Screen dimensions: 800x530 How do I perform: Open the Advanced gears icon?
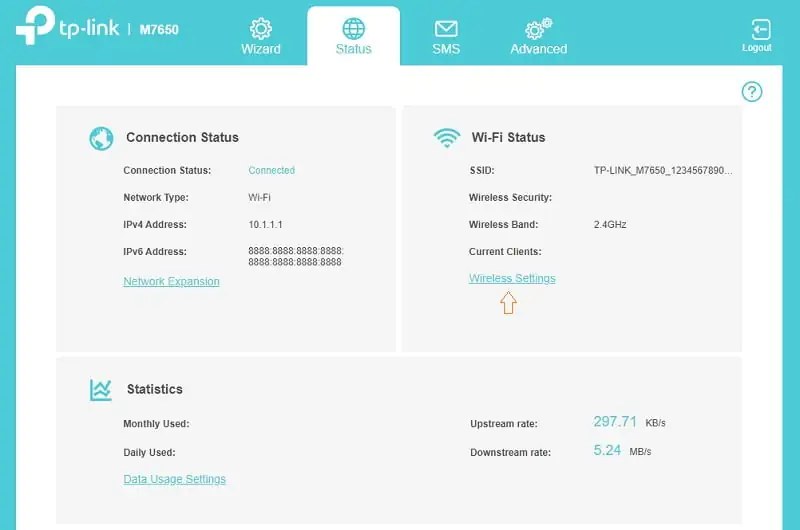click(x=539, y=29)
